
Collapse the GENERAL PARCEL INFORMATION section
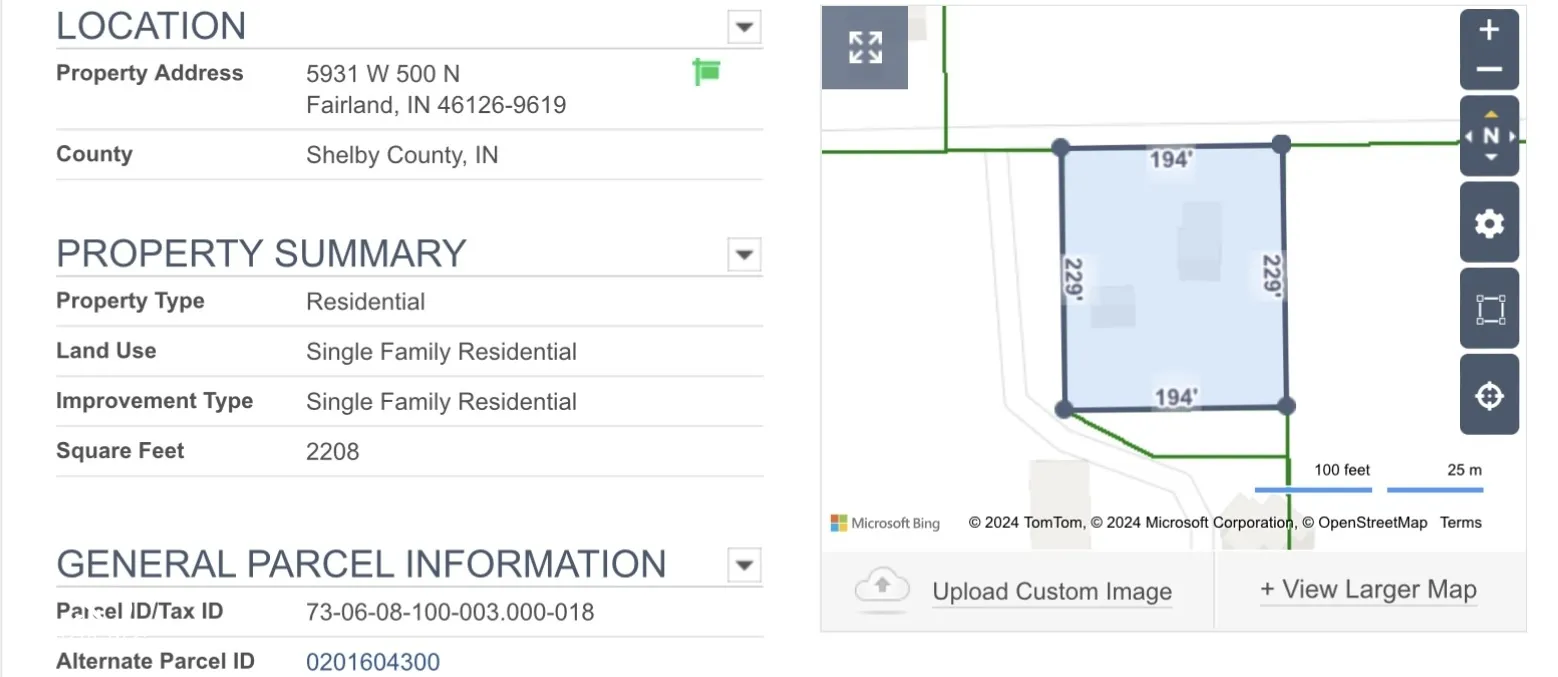pos(743,565)
